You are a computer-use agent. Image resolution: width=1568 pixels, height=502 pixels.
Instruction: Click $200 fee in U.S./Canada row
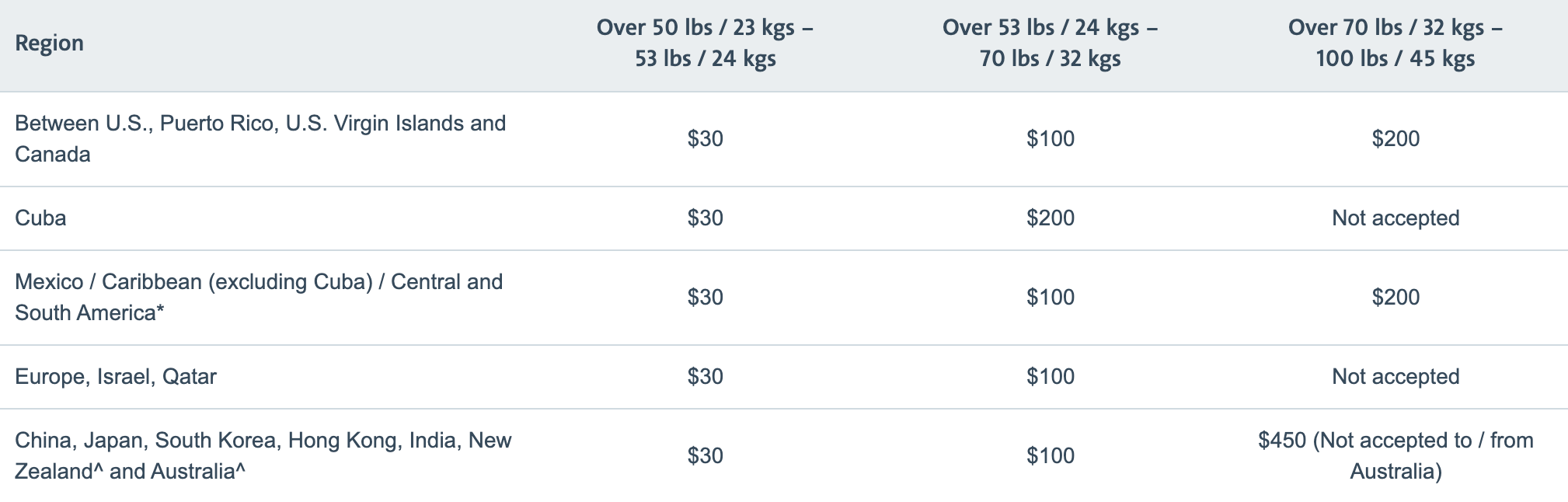point(1395,139)
